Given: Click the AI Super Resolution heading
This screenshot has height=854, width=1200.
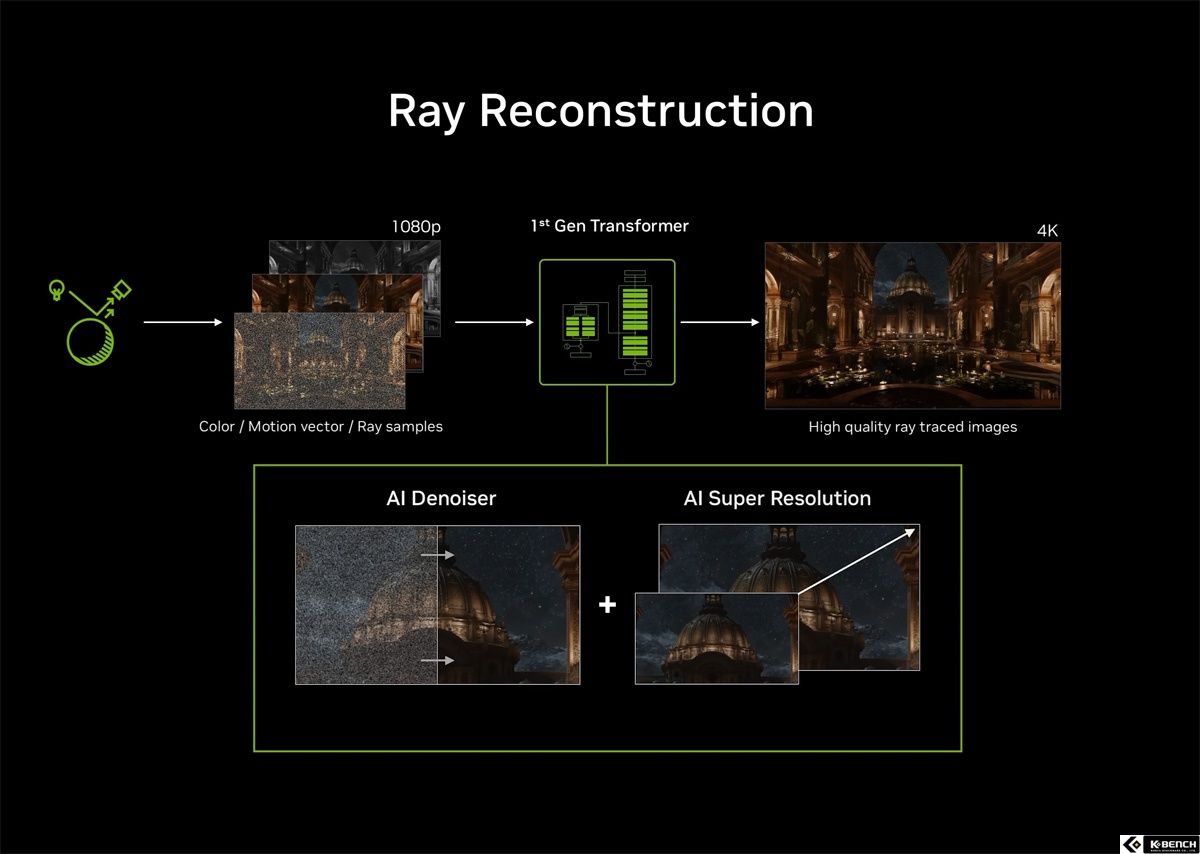Looking at the screenshot, I should (777, 498).
